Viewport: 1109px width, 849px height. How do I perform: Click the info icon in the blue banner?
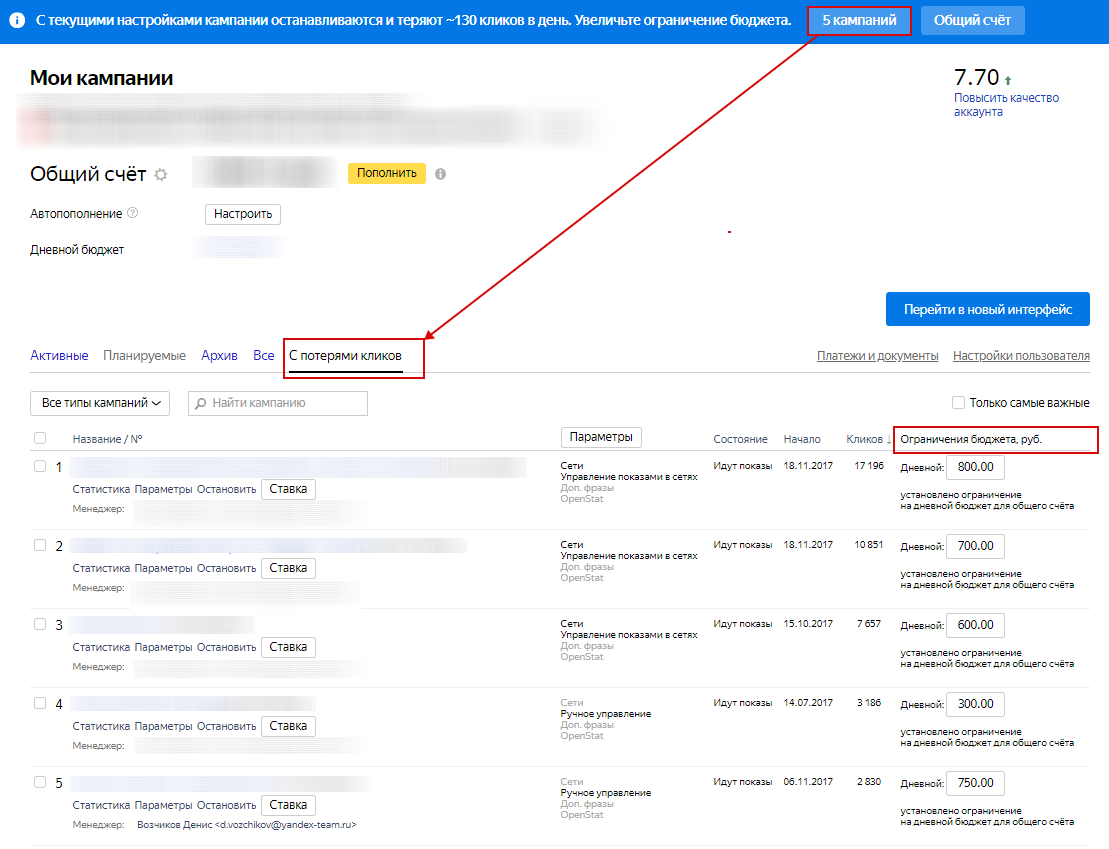pos(17,21)
